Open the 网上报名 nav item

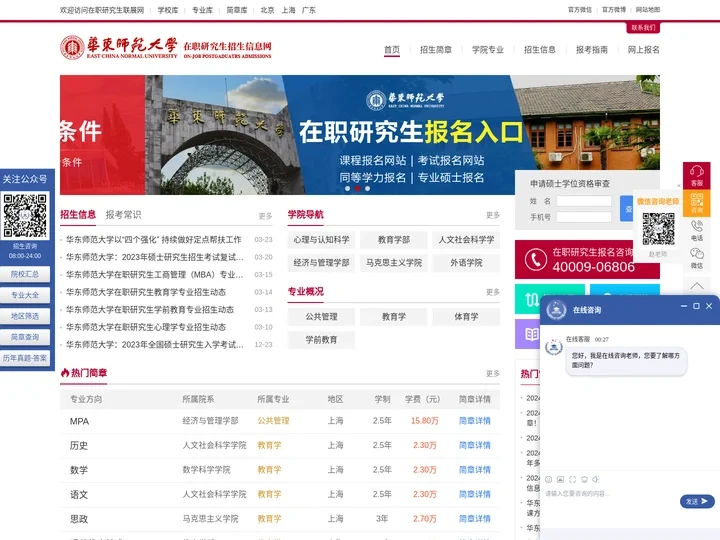(643, 50)
